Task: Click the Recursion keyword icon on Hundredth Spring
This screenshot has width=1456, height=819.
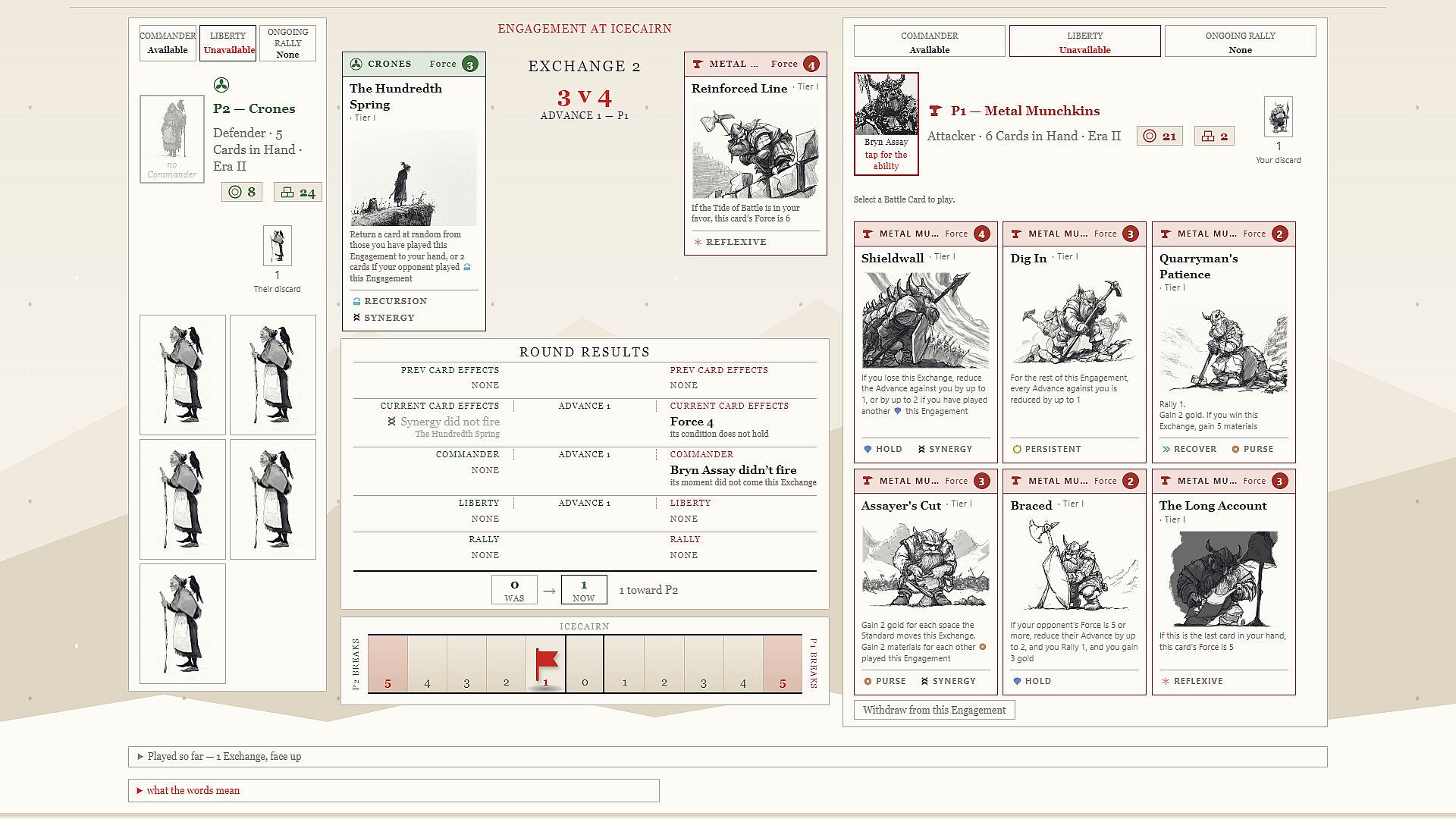Action: pyautogui.click(x=356, y=301)
